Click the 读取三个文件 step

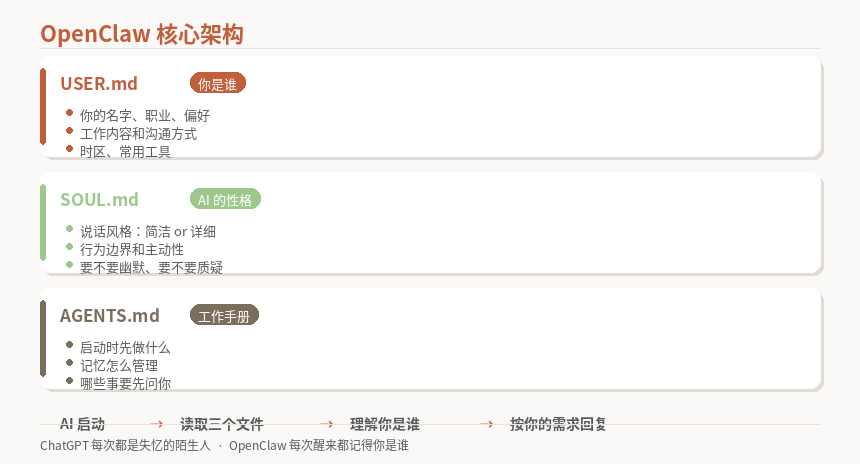pyautogui.click(x=221, y=424)
